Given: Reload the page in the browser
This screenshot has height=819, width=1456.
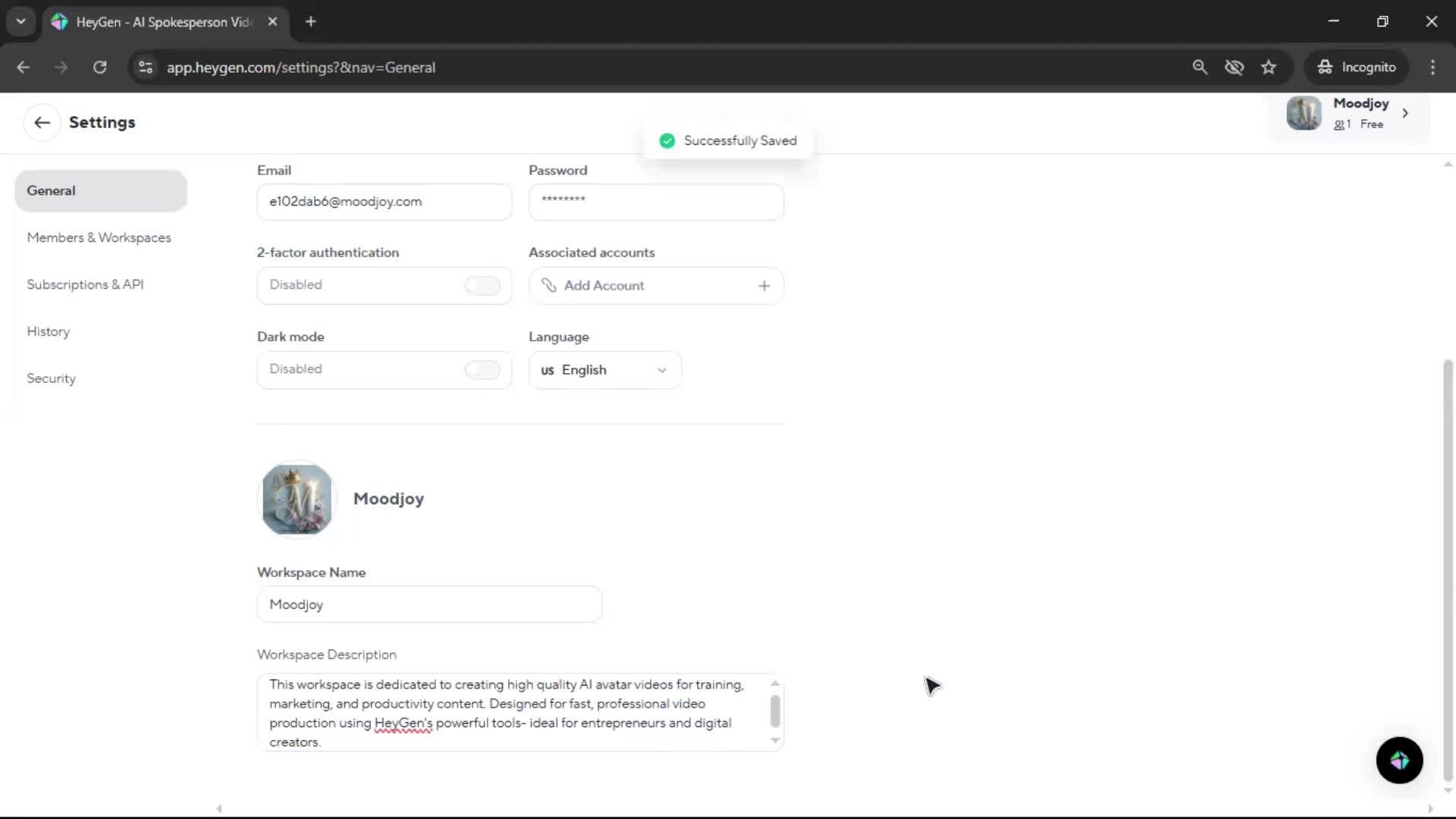Looking at the screenshot, I should (99, 67).
